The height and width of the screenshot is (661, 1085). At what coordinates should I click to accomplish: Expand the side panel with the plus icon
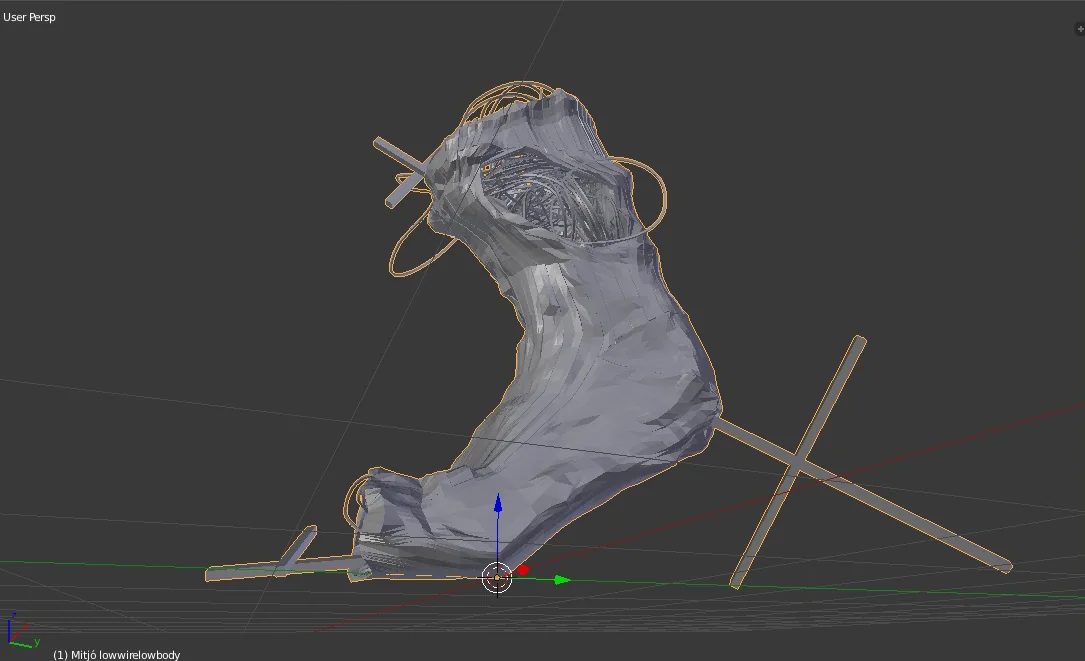1079,28
